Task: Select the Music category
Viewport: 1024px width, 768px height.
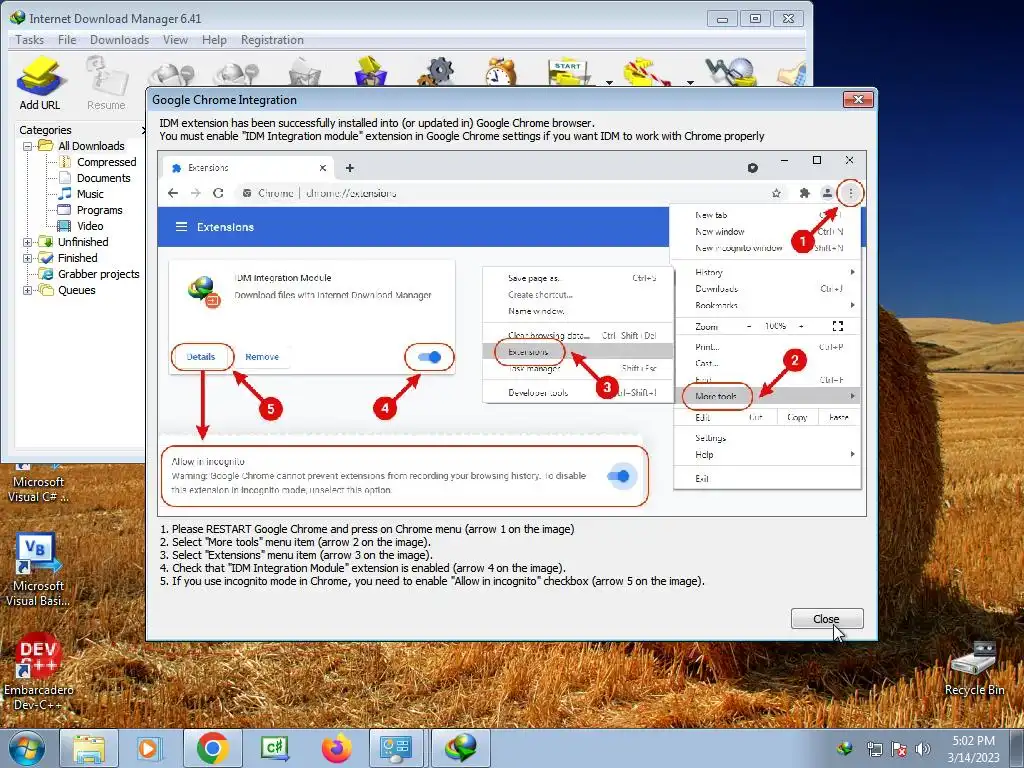Action: [90, 194]
